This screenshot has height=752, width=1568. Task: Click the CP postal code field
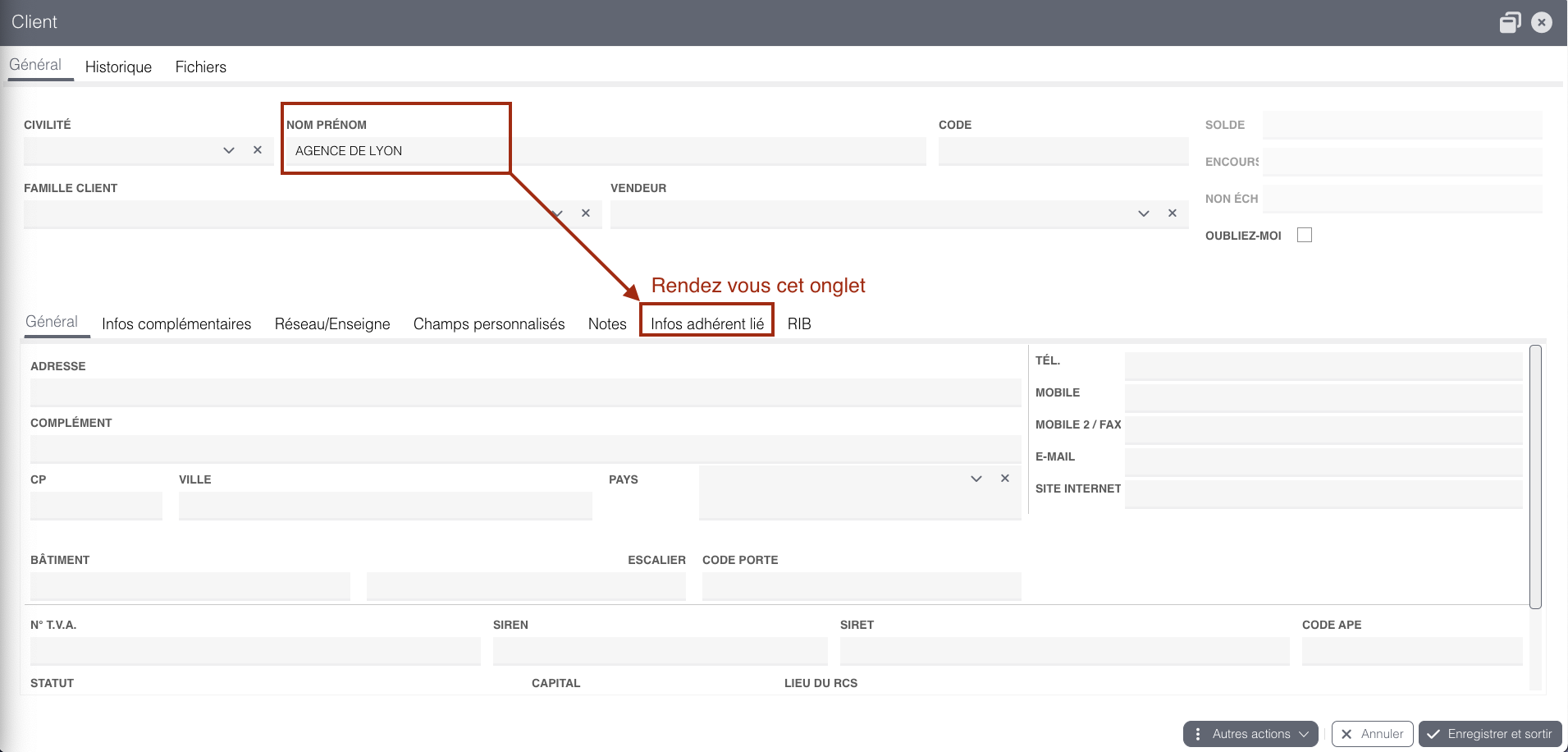pos(96,506)
